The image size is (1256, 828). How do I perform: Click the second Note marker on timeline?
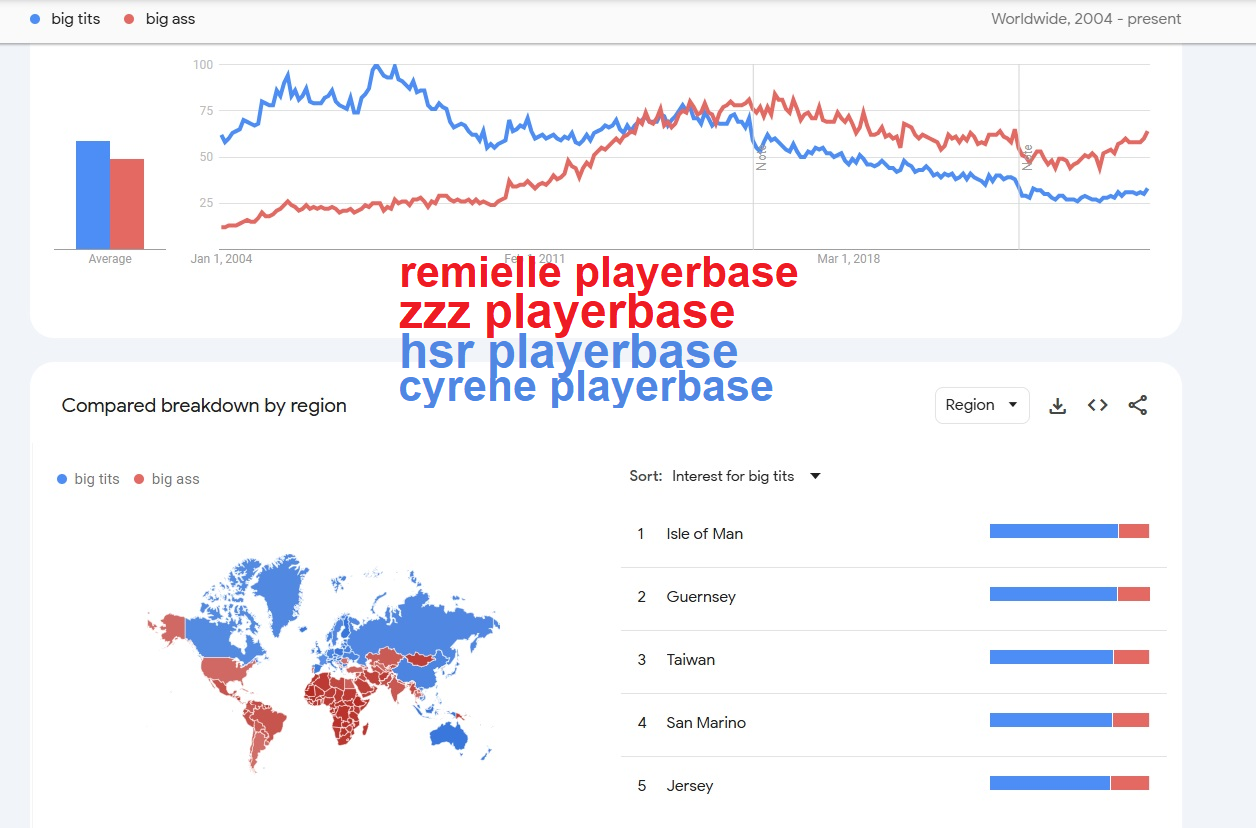(1027, 157)
